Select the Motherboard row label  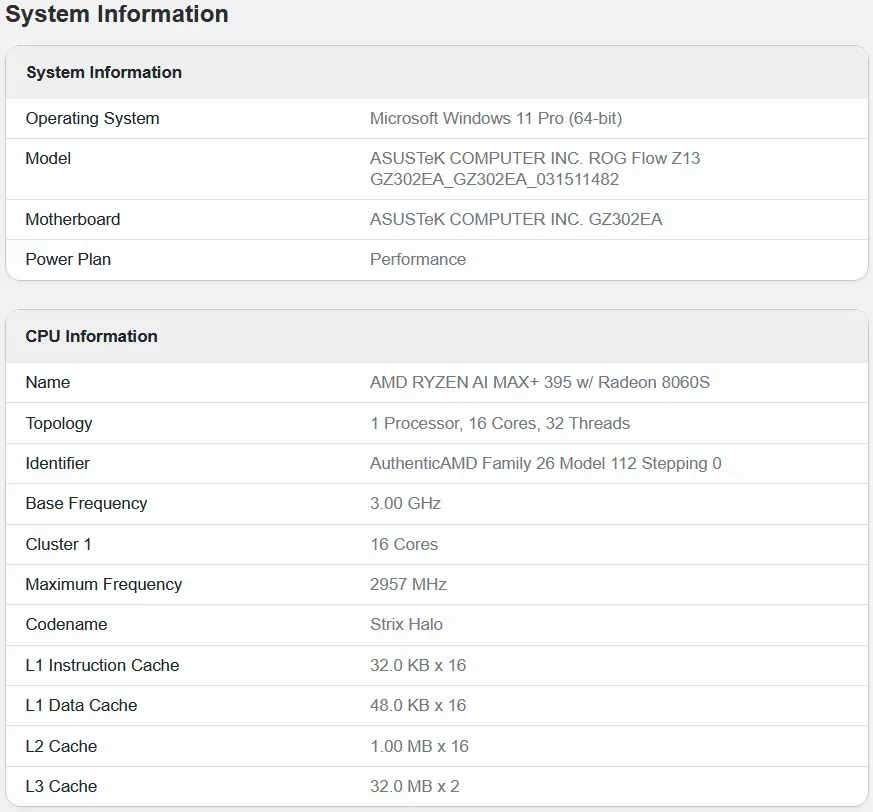click(72, 219)
